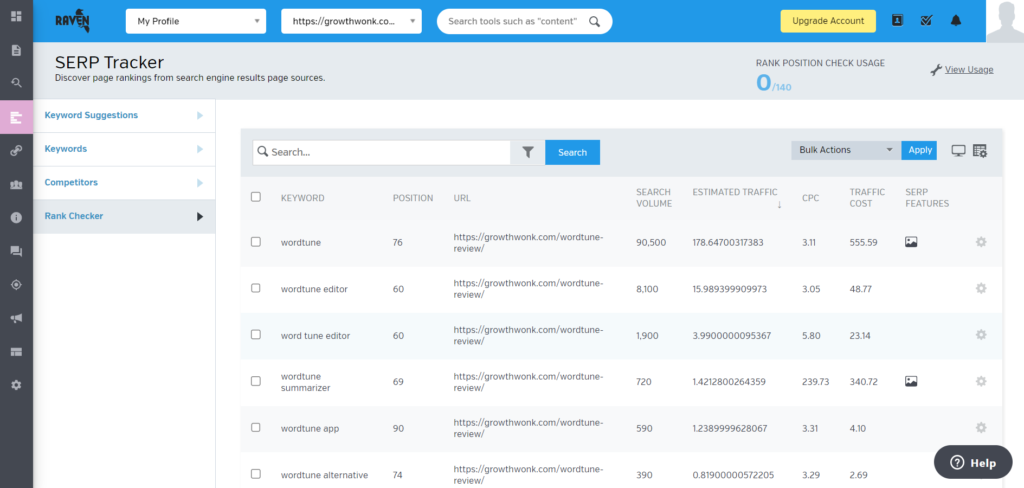Viewport: 1024px width, 488px height.
Task: Click the Apply button
Action: [x=920, y=150]
